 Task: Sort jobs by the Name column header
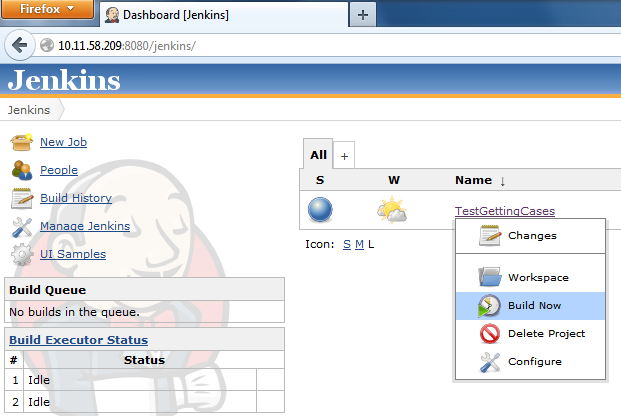(x=480, y=180)
